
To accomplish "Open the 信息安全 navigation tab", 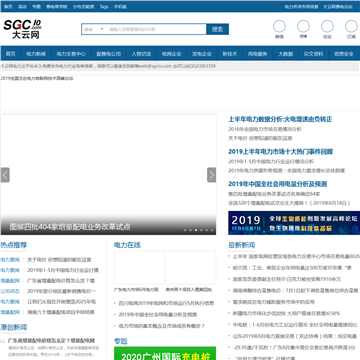I will pos(344,54).
